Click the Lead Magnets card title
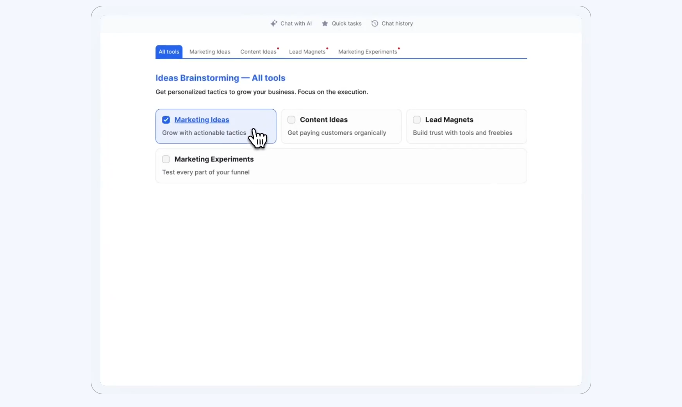Screen dimensions: 682x407 pyautogui.click(x=449, y=120)
